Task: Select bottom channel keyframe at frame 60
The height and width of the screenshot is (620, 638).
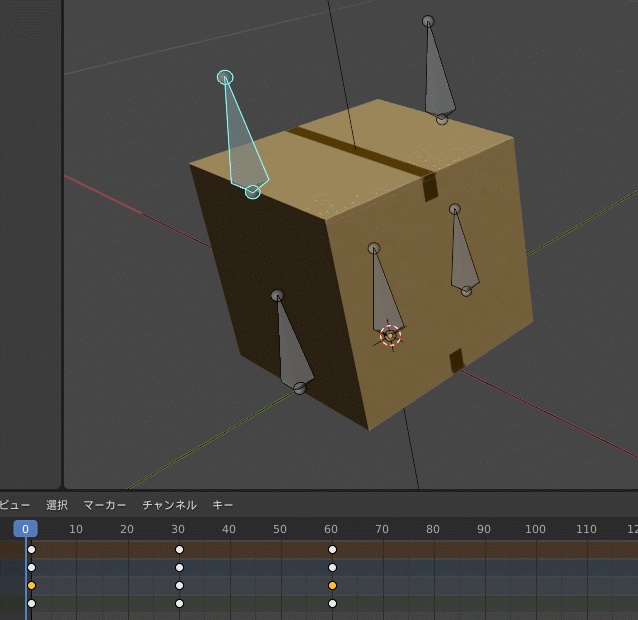Action: (332, 604)
